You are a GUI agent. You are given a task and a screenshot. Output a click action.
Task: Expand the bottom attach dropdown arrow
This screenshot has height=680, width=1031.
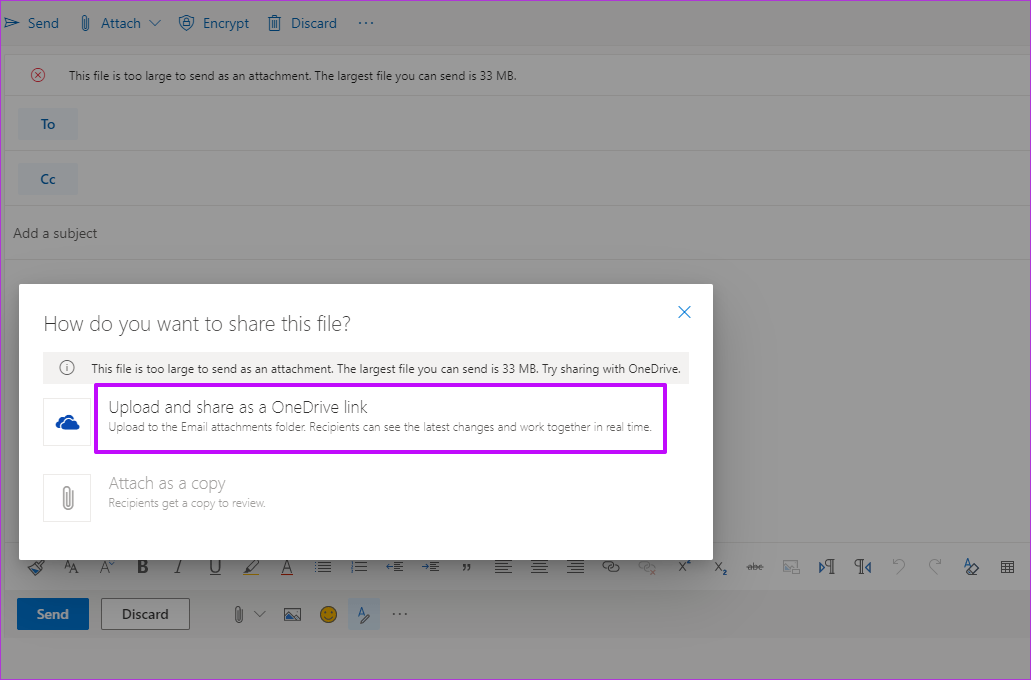point(260,614)
